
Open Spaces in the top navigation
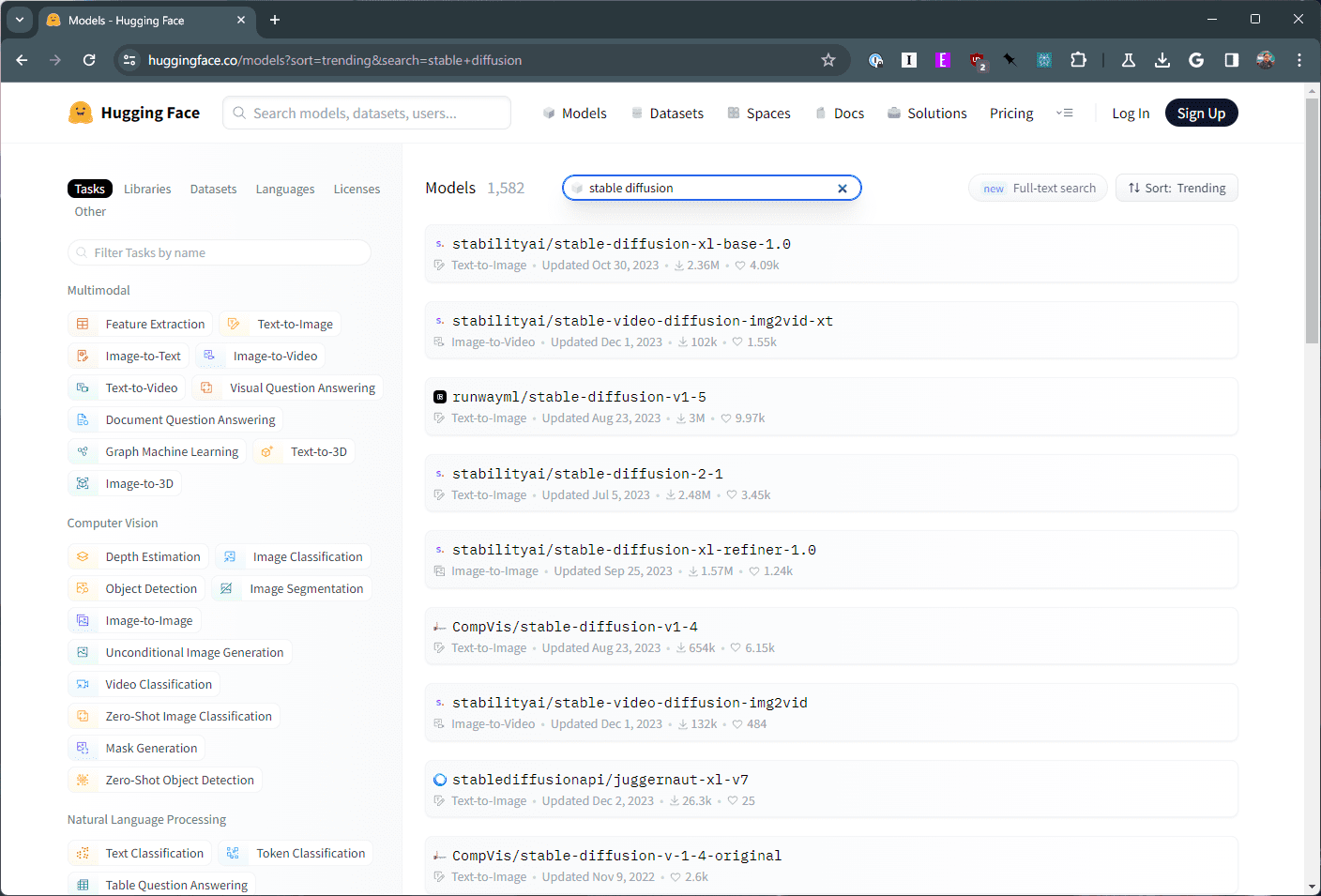coord(759,113)
